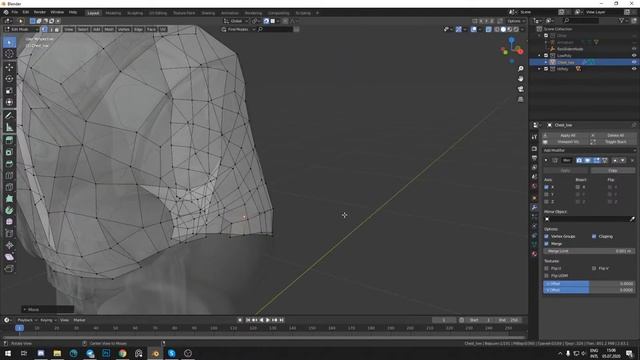Collapse the Mirror modifier panel
This screenshot has width=640, height=360.
546,160
